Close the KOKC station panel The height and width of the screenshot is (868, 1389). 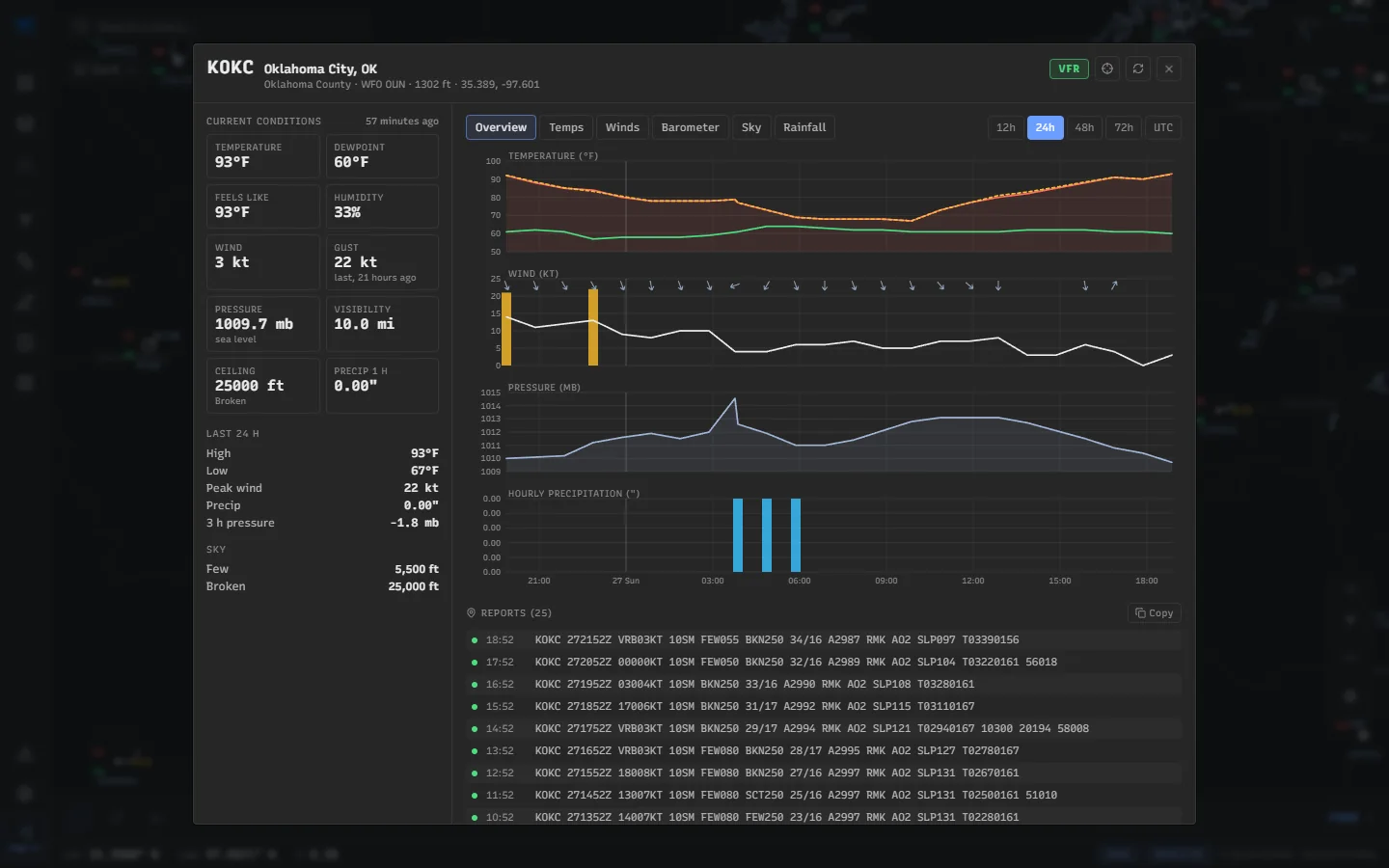pyautogui.click(x=1169, y=68)
